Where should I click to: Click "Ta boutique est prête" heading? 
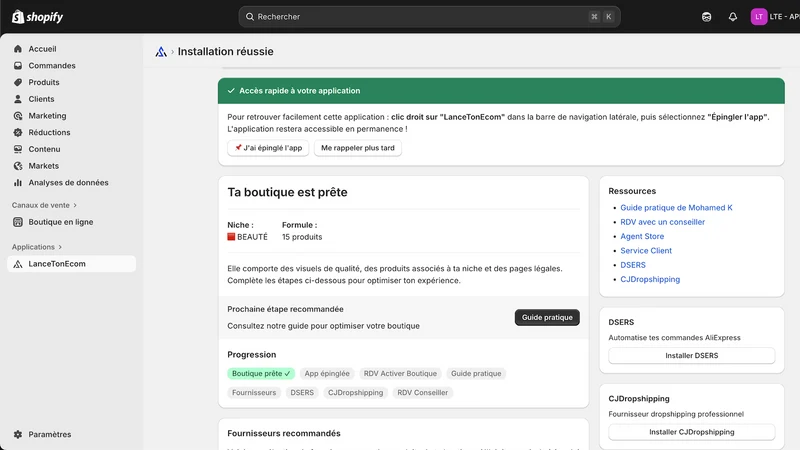[x=287, y=192]
